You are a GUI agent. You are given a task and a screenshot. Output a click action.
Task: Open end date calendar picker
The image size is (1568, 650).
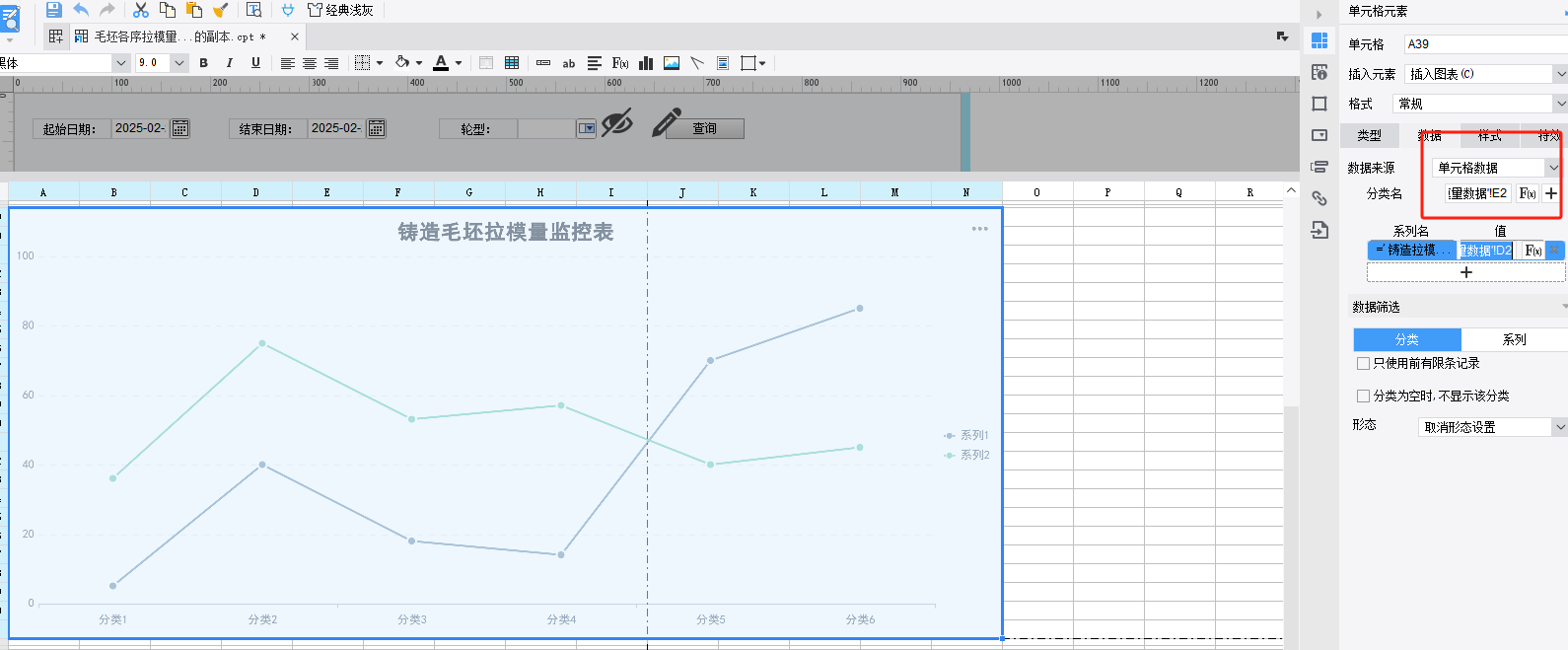377,128
